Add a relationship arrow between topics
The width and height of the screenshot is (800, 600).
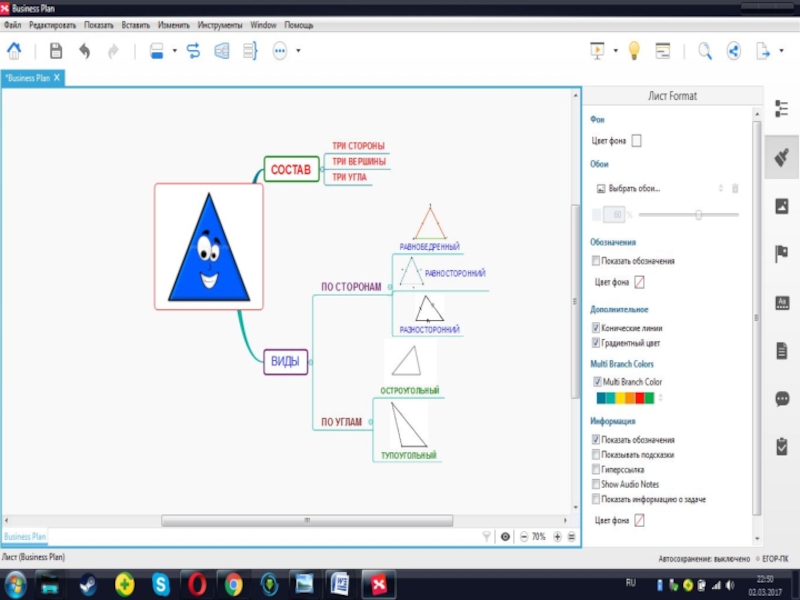coord(193,51)
